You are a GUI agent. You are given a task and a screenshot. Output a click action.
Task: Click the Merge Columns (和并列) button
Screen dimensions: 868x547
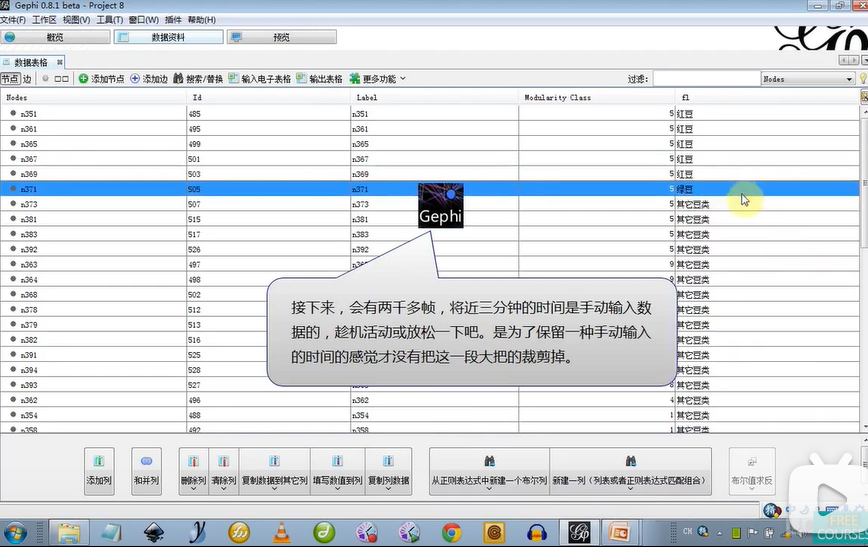pos(146,471)
